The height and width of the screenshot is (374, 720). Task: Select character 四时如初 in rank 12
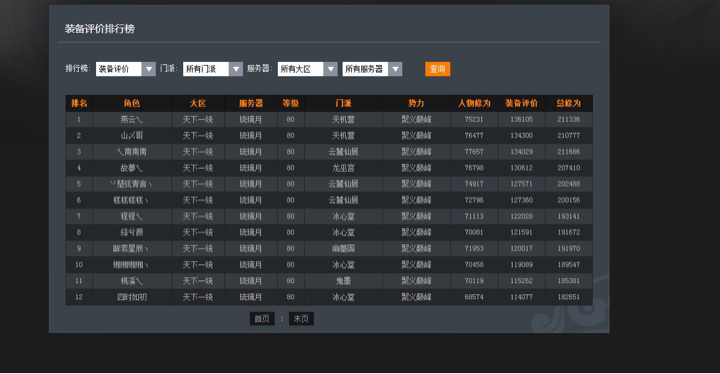132,297
